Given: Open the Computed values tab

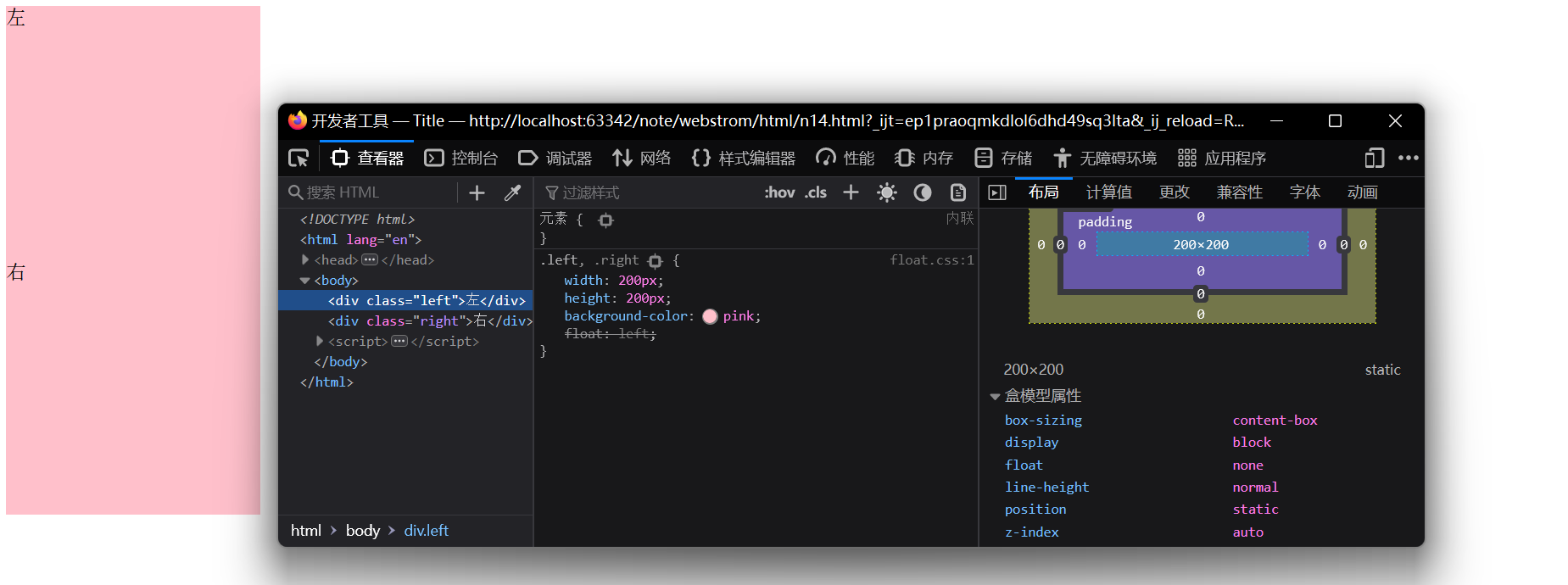Looking at the screenshot, I should tap(1108, 192).
